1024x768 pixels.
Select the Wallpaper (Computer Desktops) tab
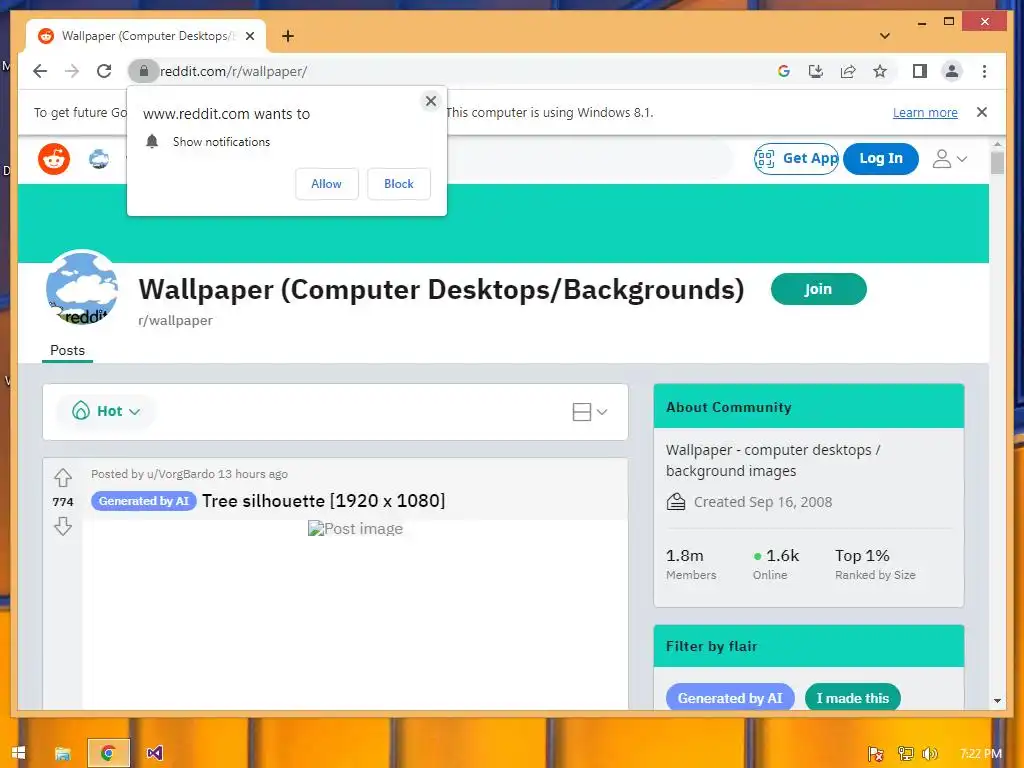click(146, 36)
